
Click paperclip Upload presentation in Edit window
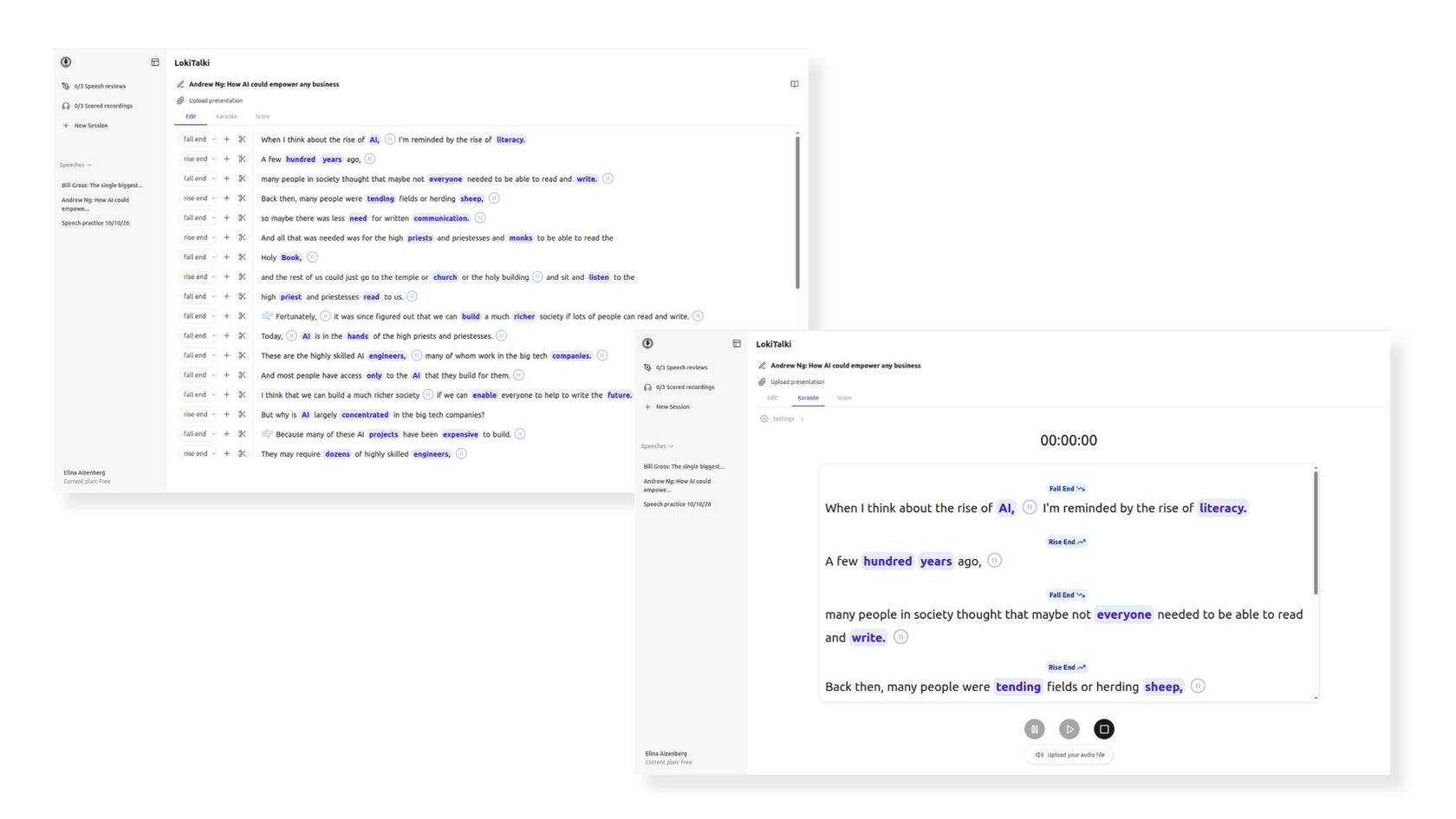tap(211, 101)
